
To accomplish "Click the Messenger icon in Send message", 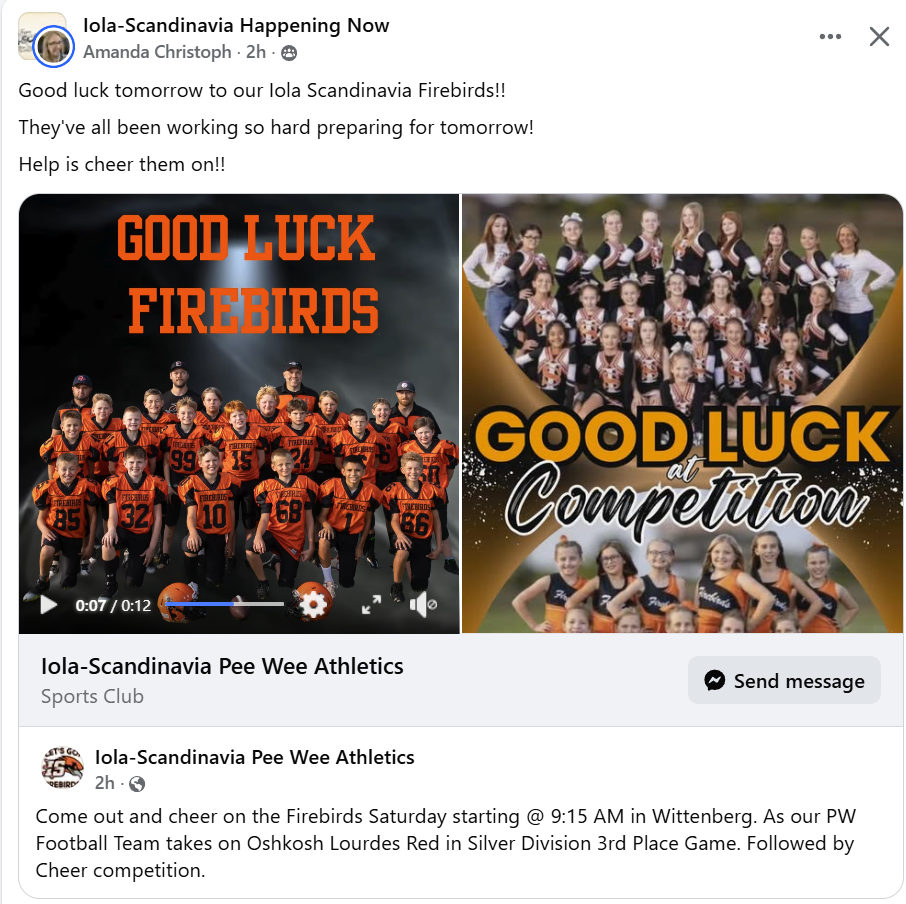I will click(x=714, y=680).
